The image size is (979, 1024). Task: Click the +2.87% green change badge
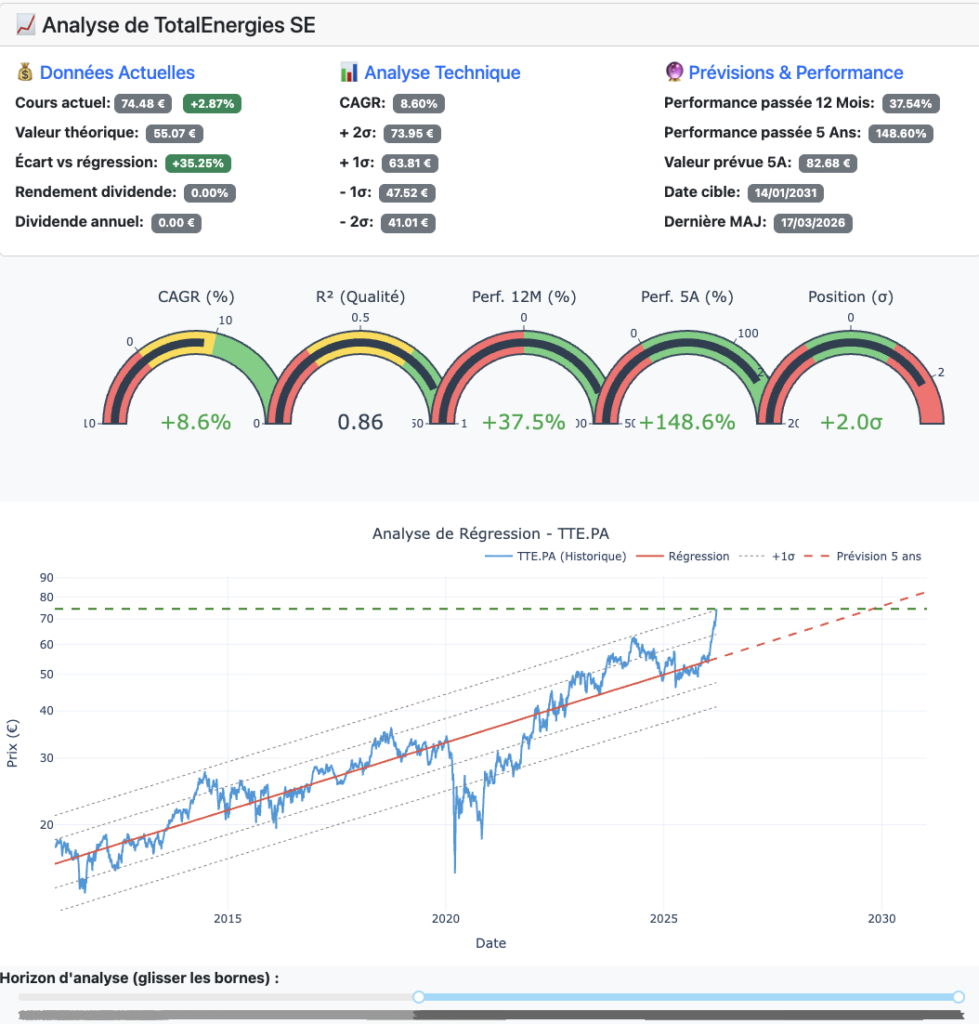click(212, 103)
